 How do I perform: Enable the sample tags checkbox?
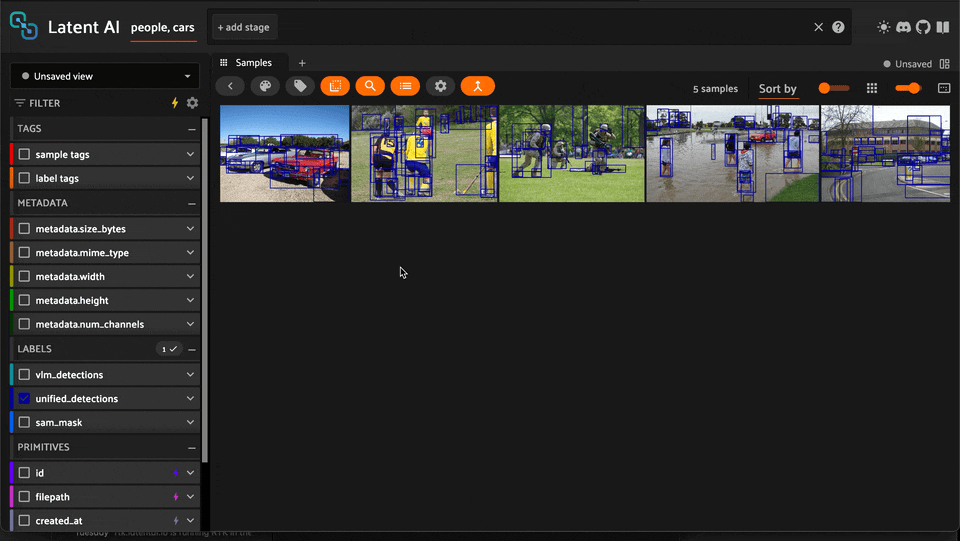(24, 154)
